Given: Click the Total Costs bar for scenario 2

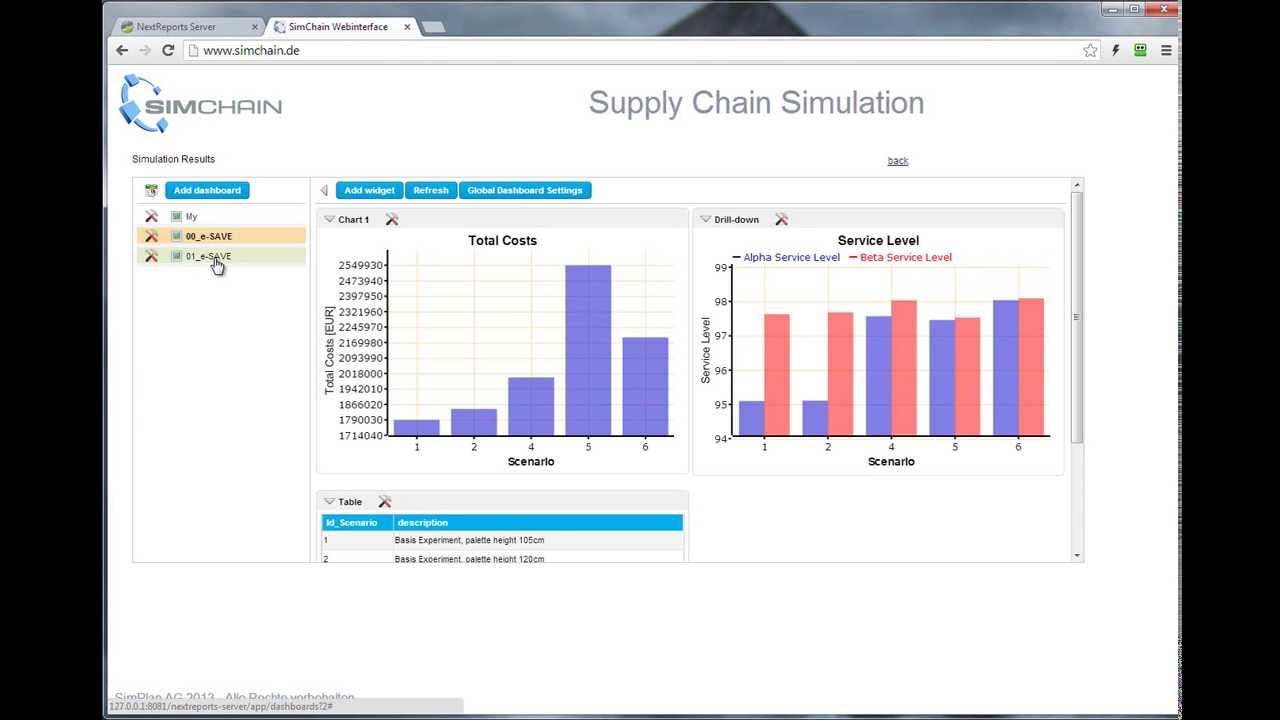Looking at the screenshot, I should pyautogui.click(x=474, y=423).
